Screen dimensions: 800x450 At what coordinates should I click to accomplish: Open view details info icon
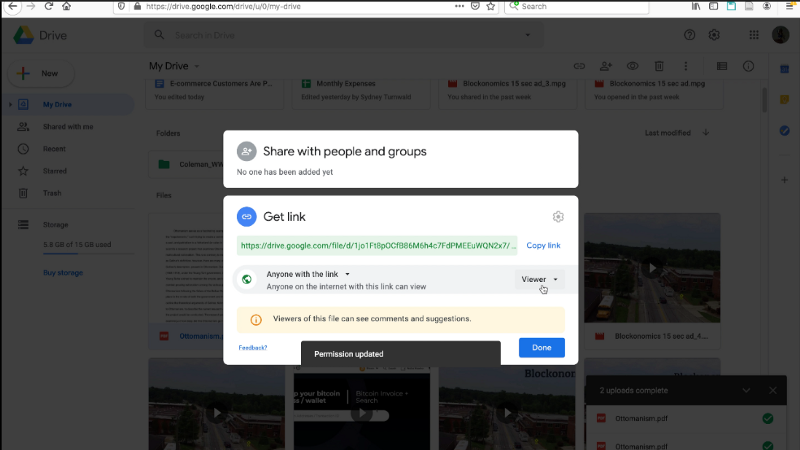point(748,66)
